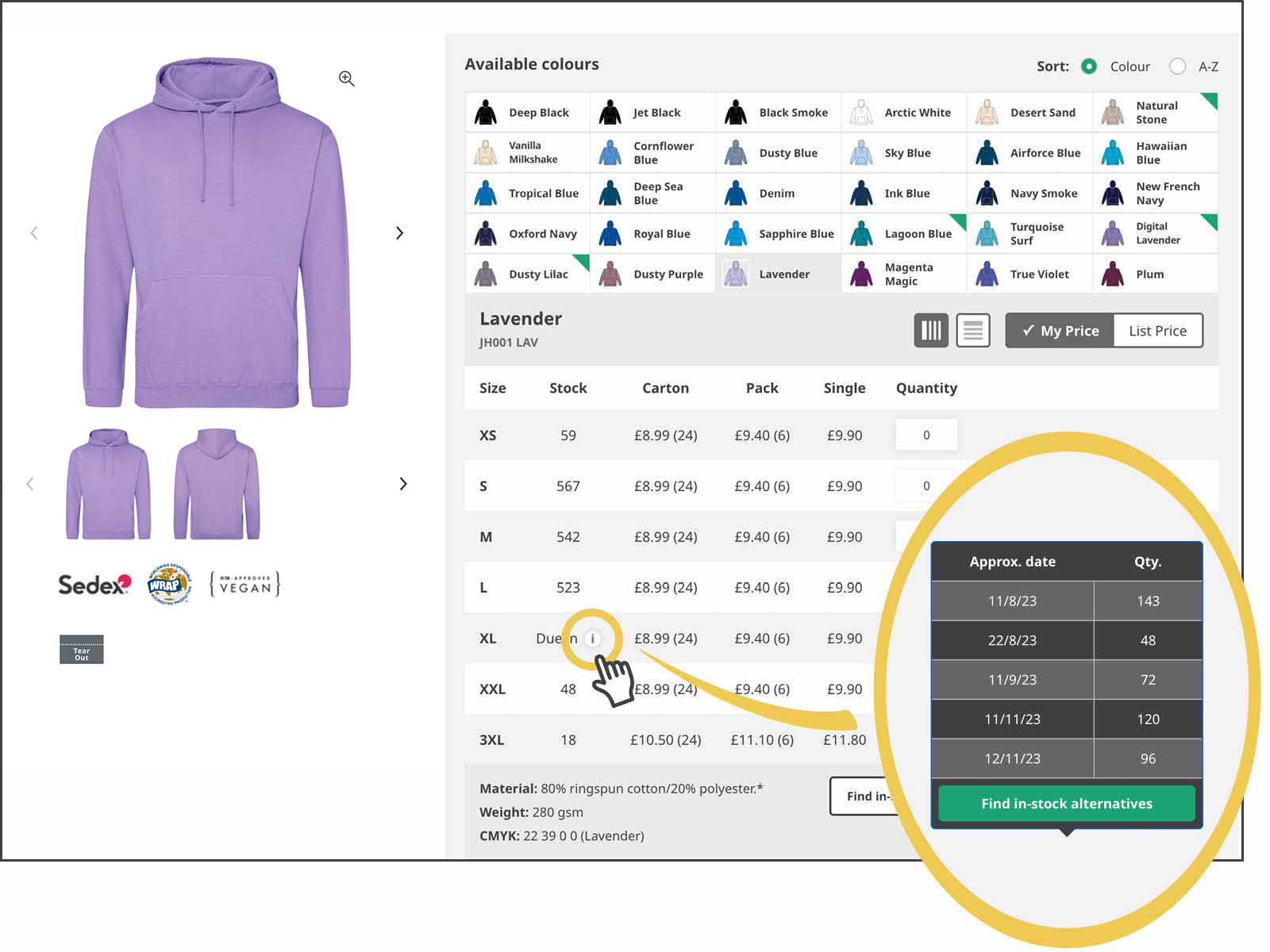Click the zoom magnifier on product image
The width and height of the screenshot is (1270, 952).
tap(346, 79)
